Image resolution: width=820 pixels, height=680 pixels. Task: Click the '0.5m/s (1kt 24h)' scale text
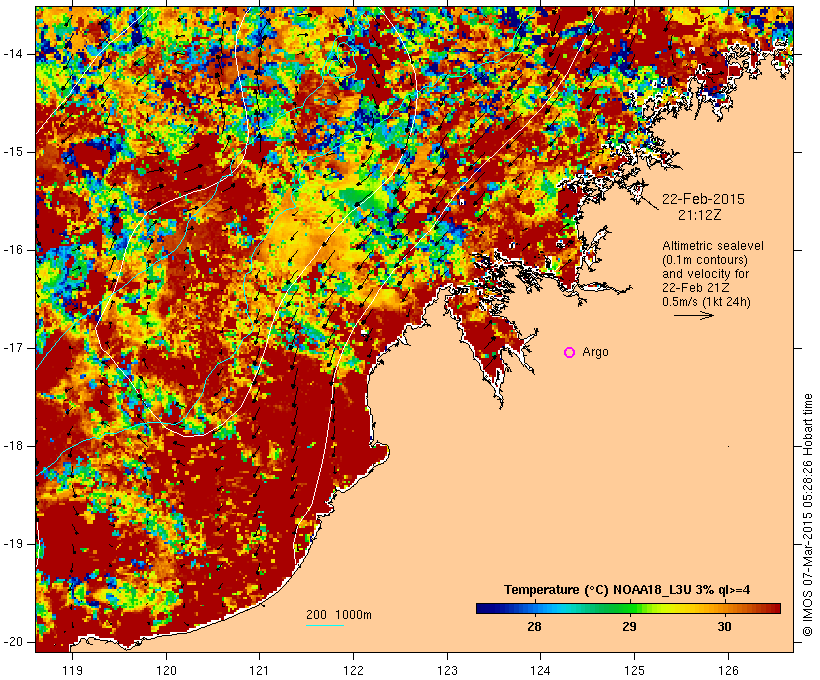pyautogui.click(x=707, y=302)
